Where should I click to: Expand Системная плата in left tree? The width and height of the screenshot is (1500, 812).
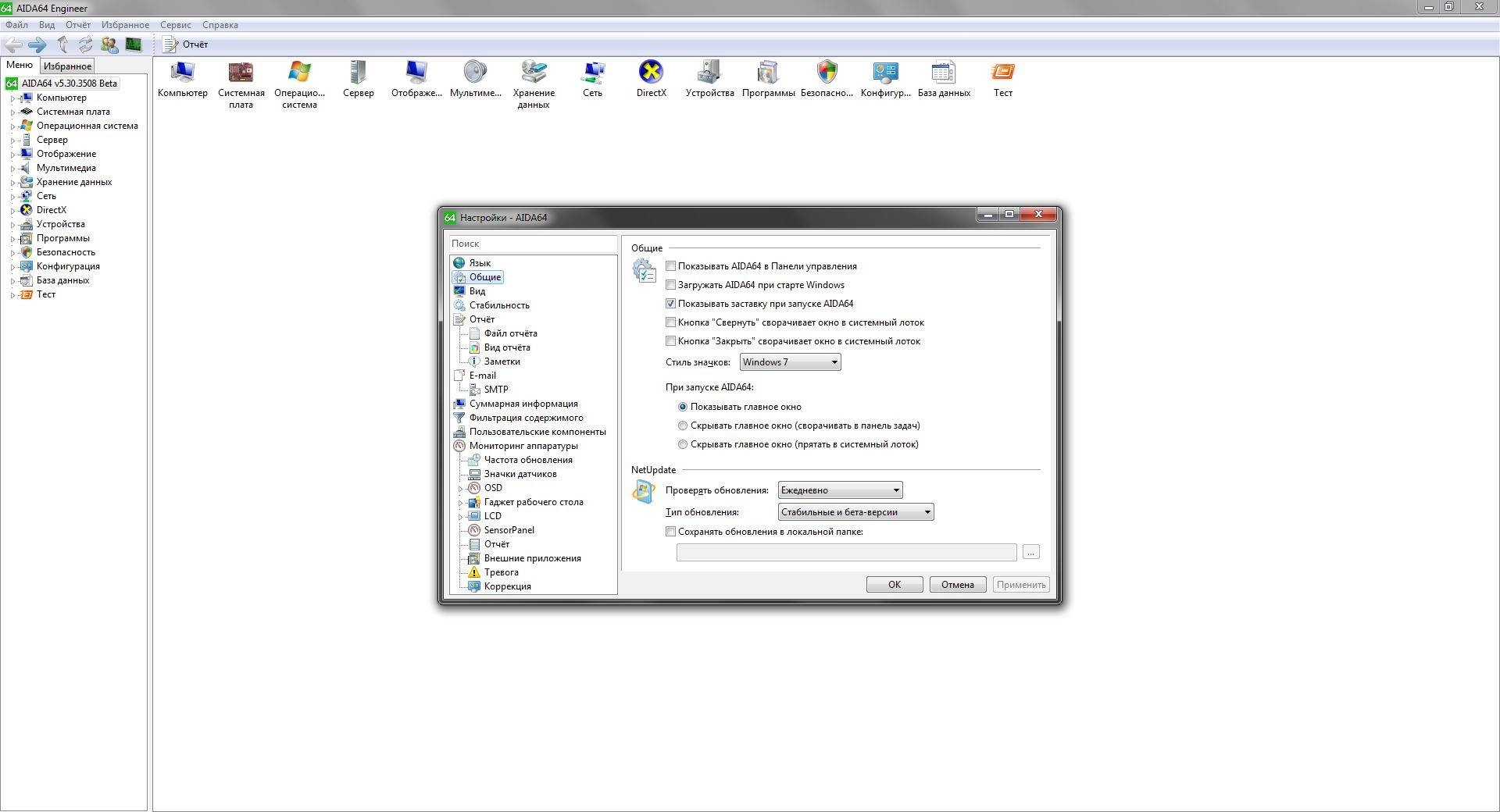(12, 112)
